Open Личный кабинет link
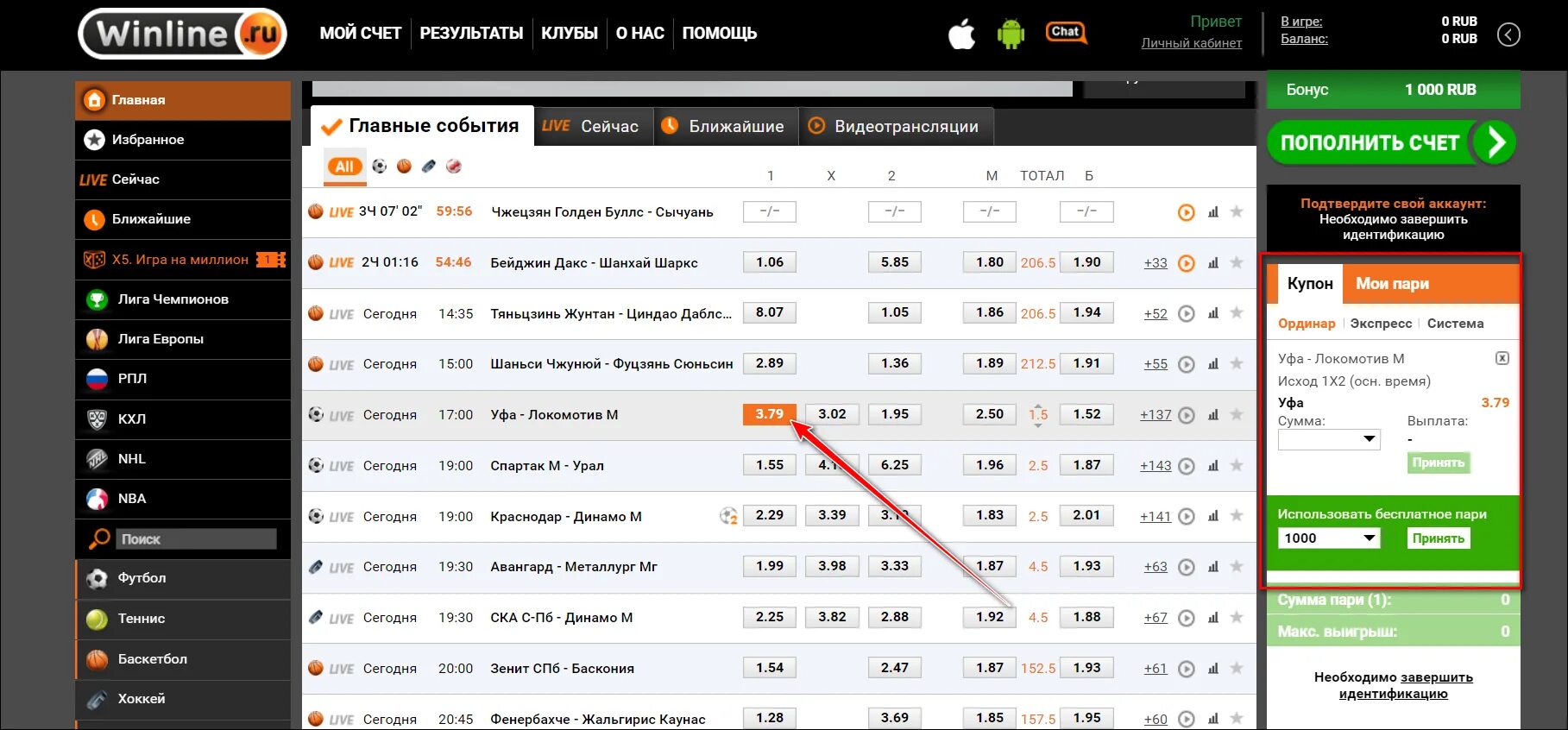Viewport: 1568px width, 730px height. 1192,43
